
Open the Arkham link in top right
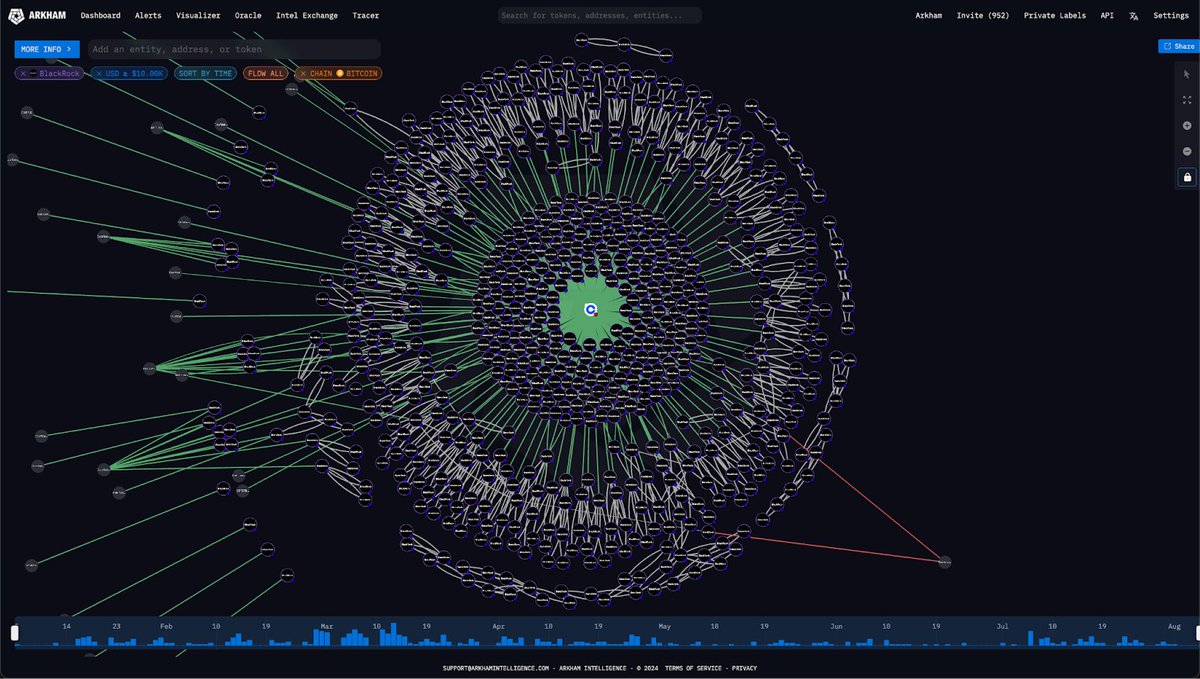point(929,16)
